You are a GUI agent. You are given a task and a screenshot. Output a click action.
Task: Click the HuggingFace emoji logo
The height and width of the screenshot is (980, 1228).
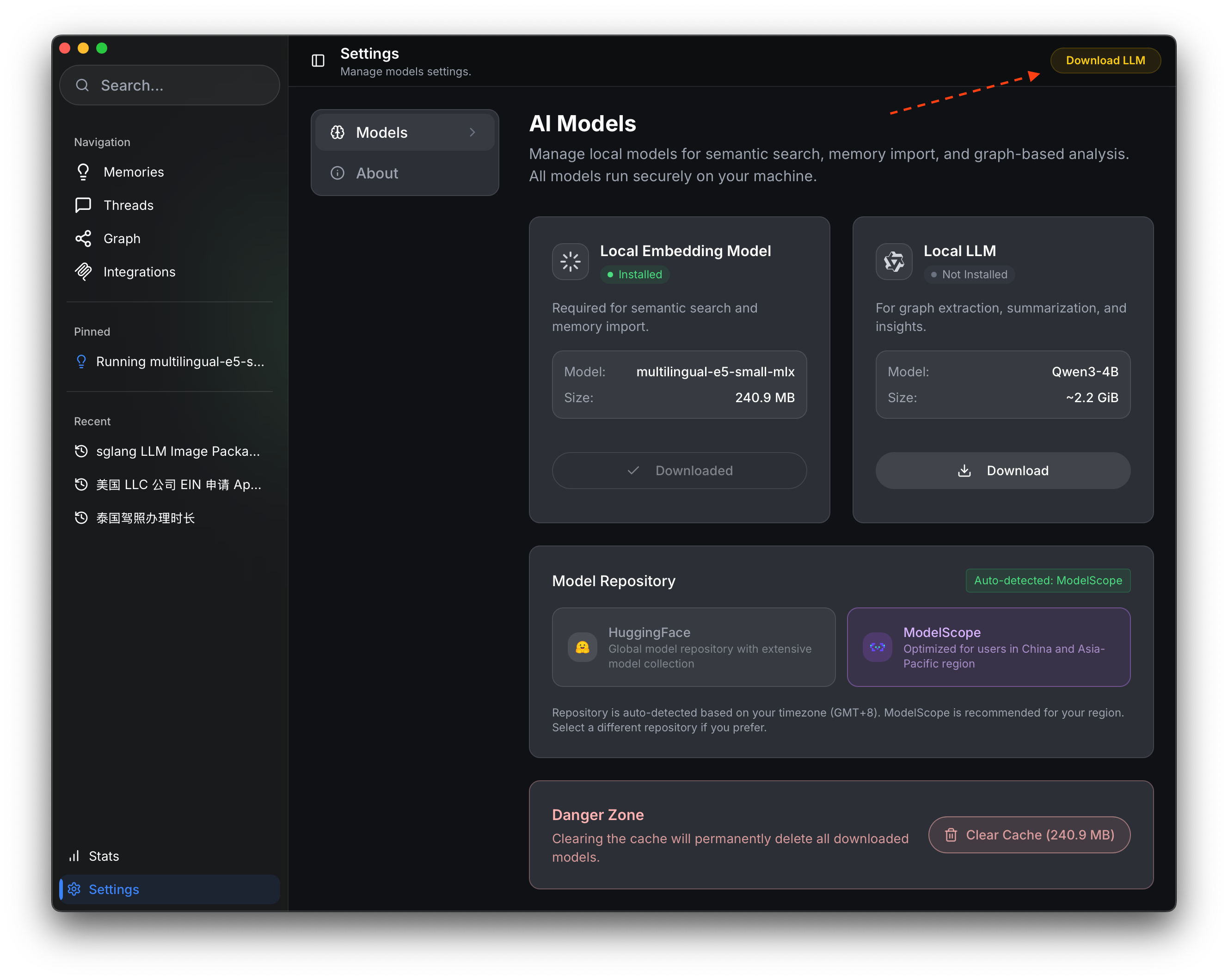pos(582,648)
